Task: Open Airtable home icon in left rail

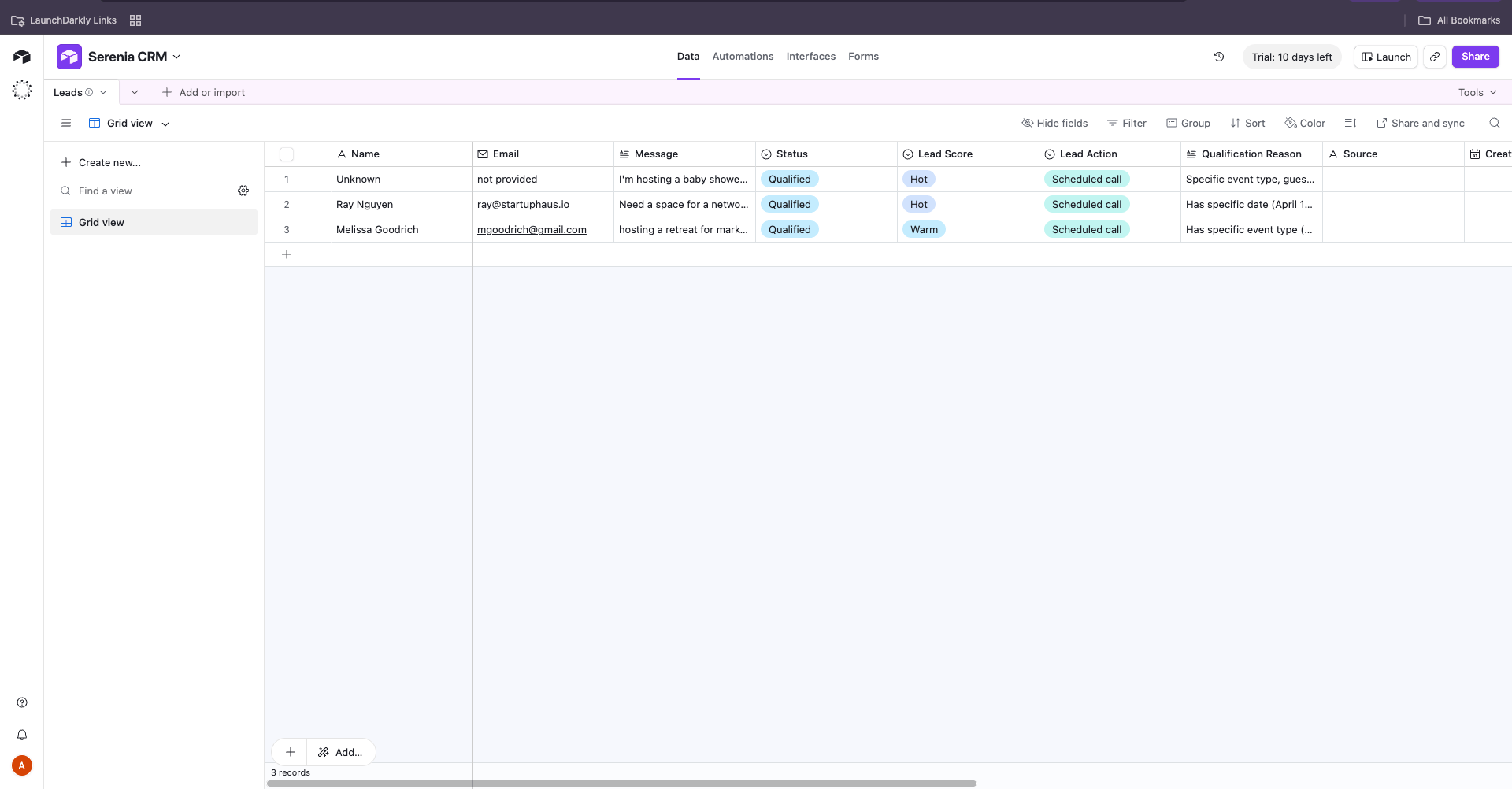Action: [22, 57]
